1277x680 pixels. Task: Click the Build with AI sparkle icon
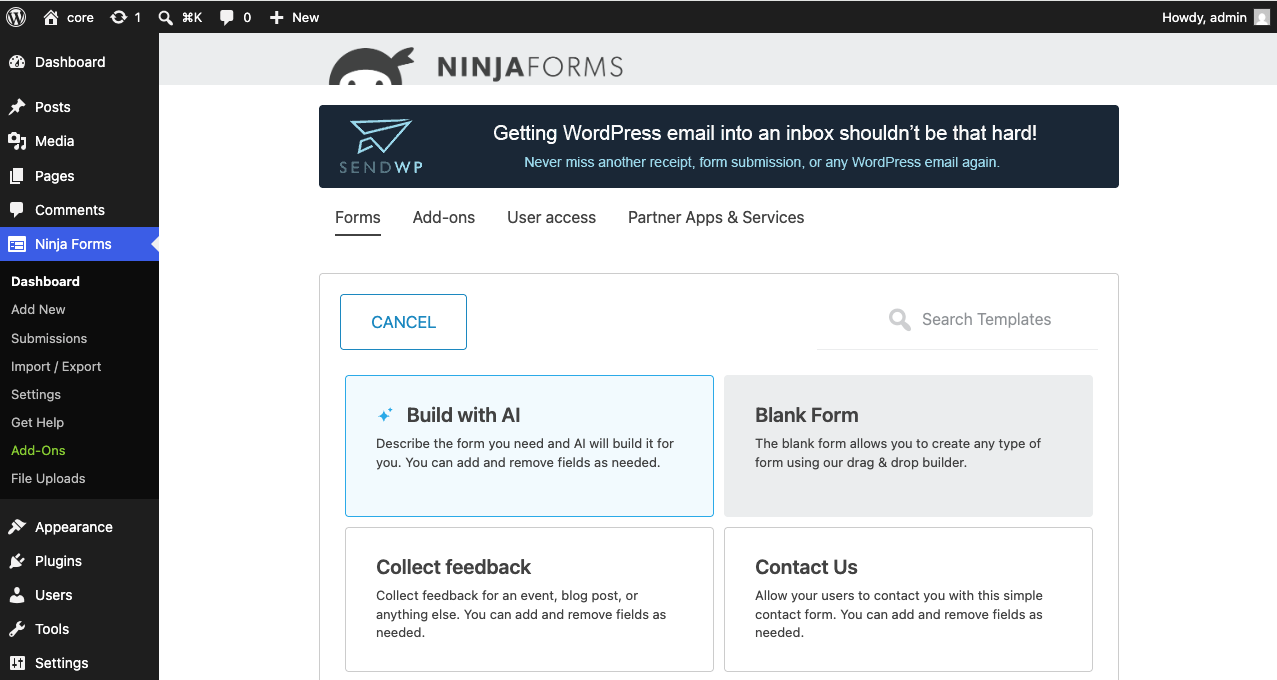click(385, 415)
